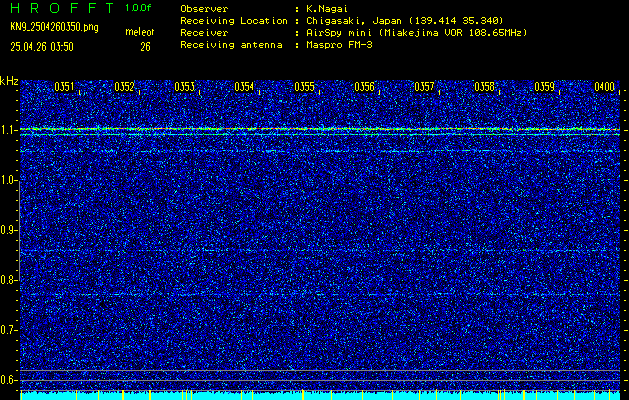Click the date stamp 25.04.26 03:50

pos(42,47)
